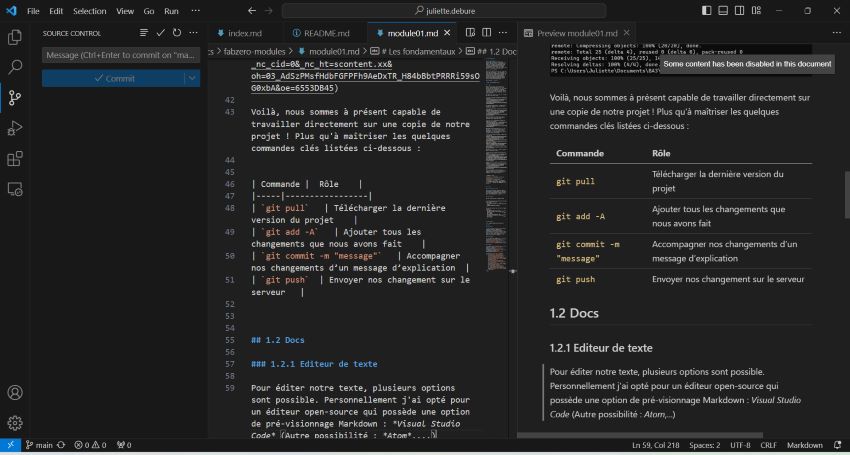Image resolution: width=850 pixels, height=455 pixels.
Task: Go forward with the right arrow
Action: tap(268, 11)
